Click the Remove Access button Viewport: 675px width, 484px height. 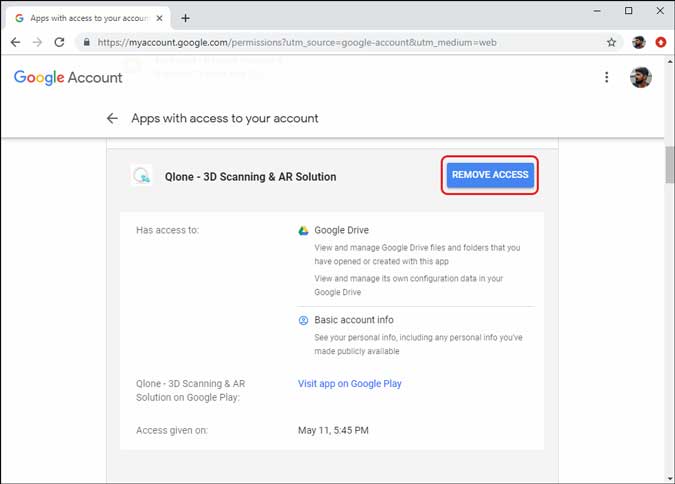pos(490,175)
